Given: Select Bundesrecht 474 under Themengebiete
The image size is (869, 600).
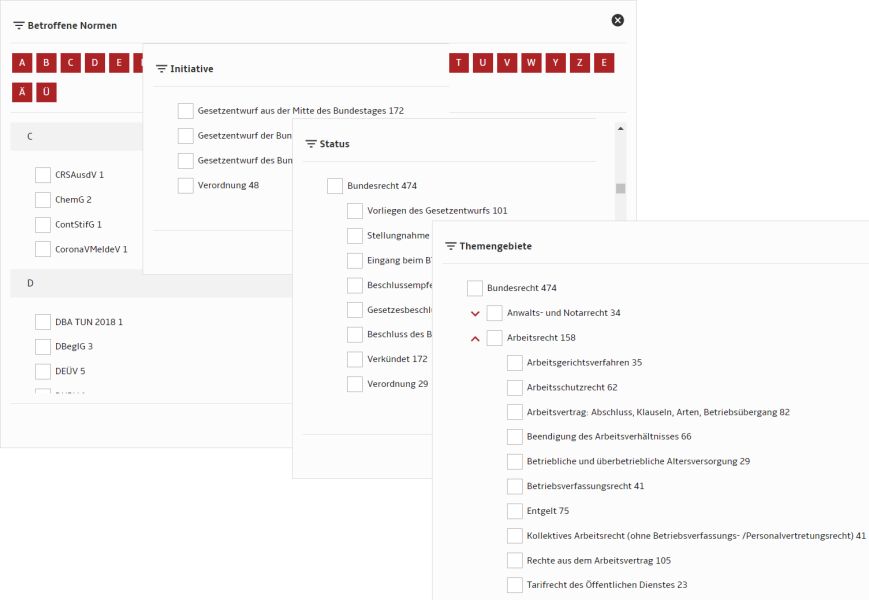Looking at the screenshot, I should click(475, 288).
